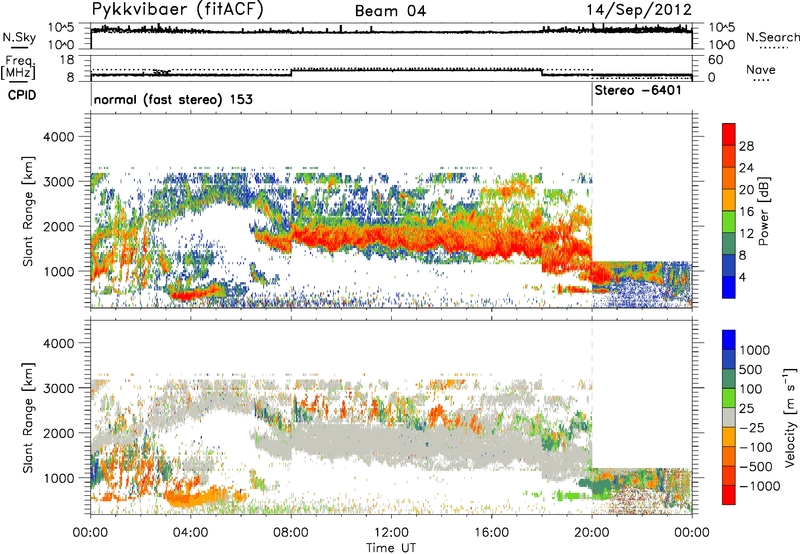
Task: Click the 'Pykkvibaer (fitACF)' plot title
Action: (178, 10)
